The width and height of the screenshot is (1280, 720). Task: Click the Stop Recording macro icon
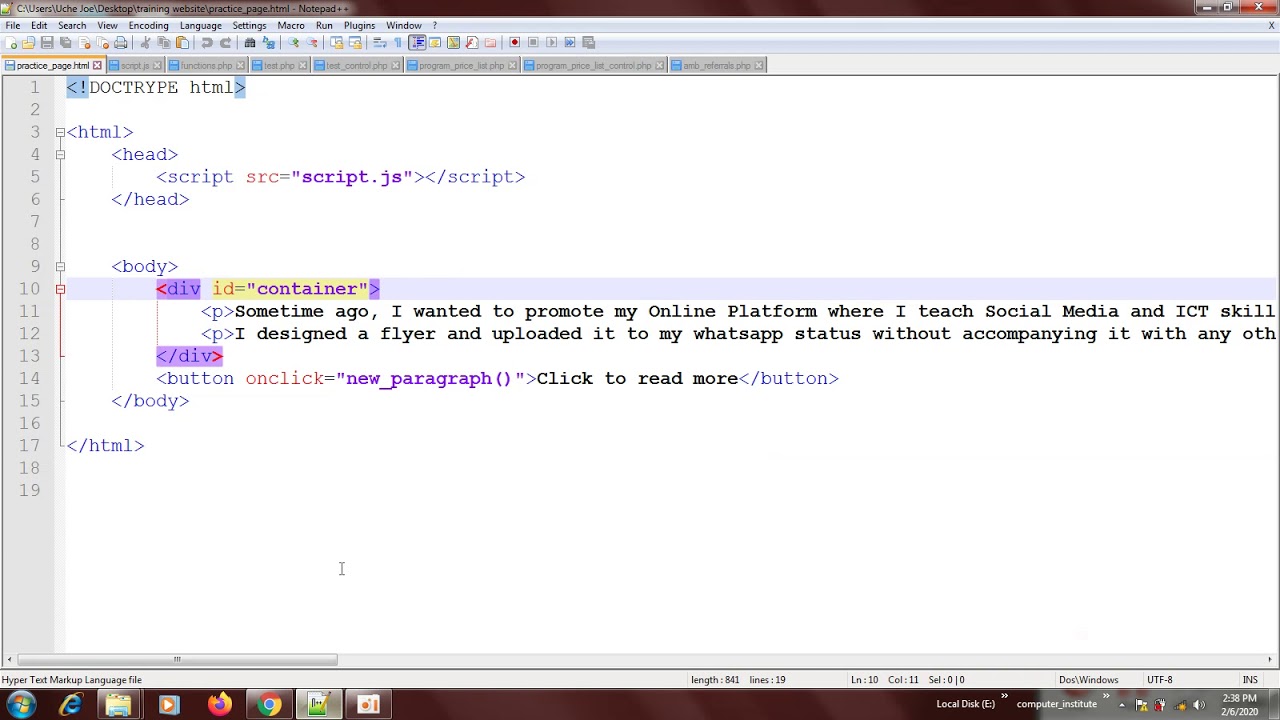[533, 42]
